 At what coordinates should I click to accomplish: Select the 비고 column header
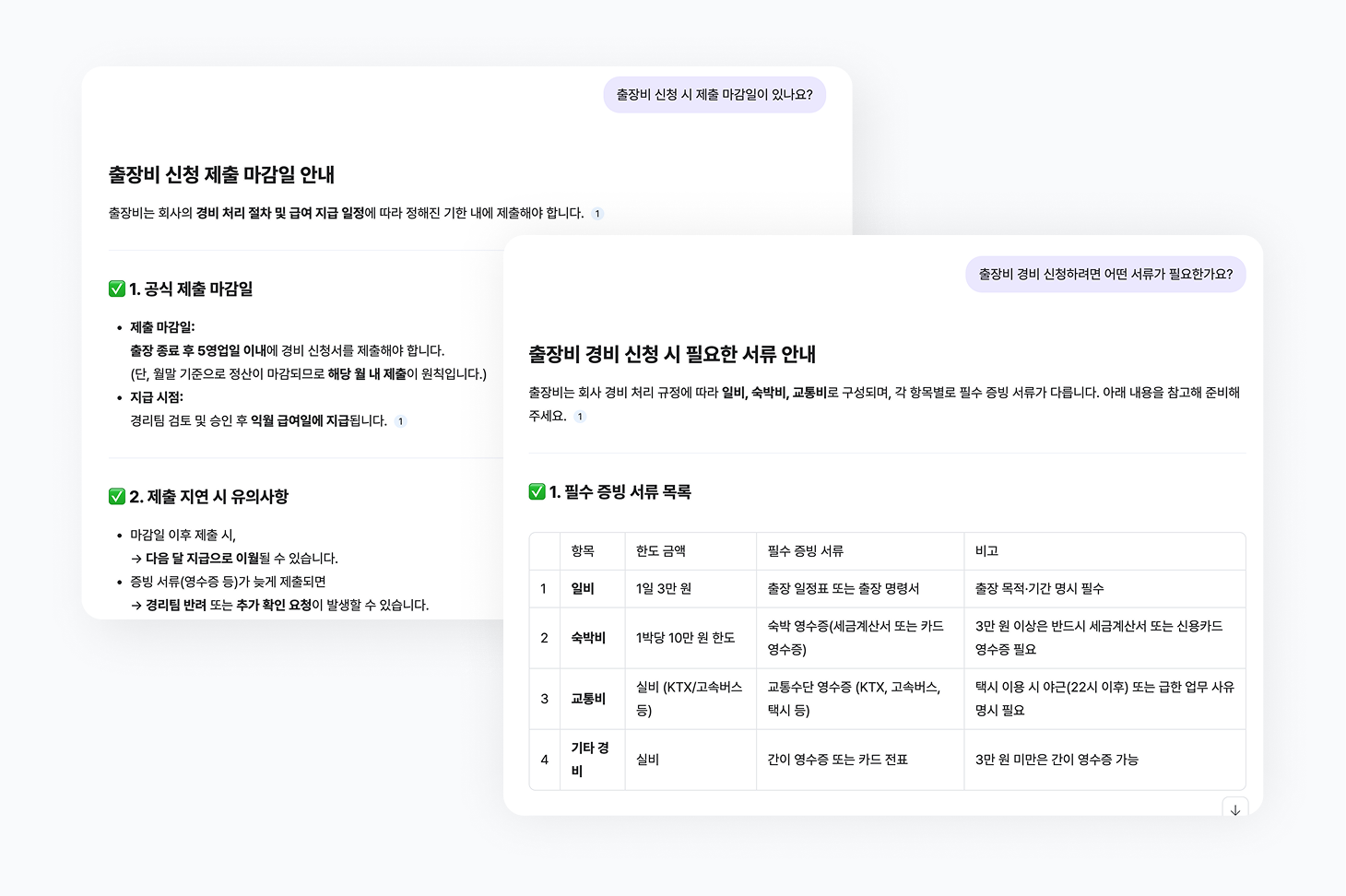pos(985,550)
